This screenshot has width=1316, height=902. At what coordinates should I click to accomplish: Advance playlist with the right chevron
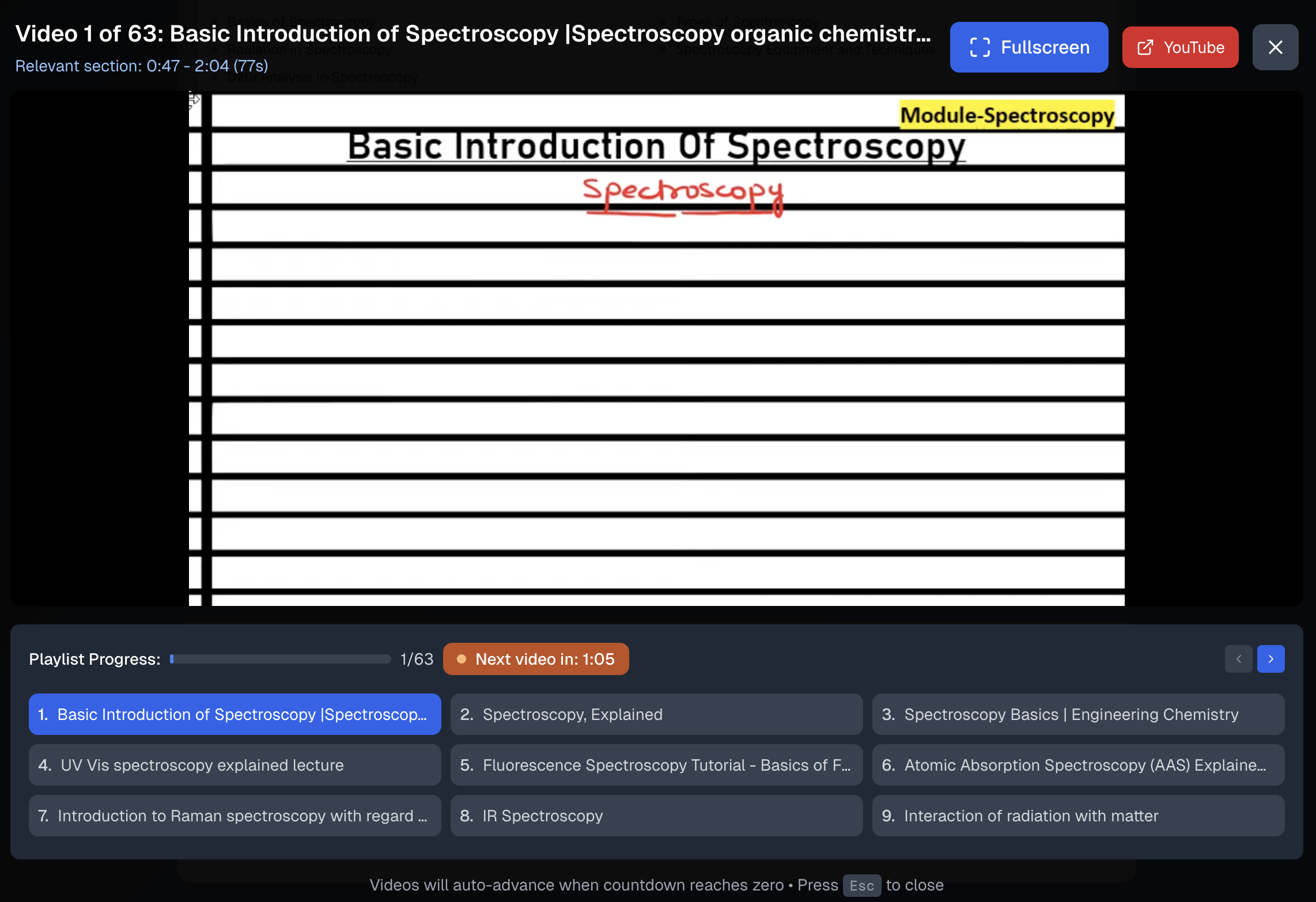[1271, 659]
